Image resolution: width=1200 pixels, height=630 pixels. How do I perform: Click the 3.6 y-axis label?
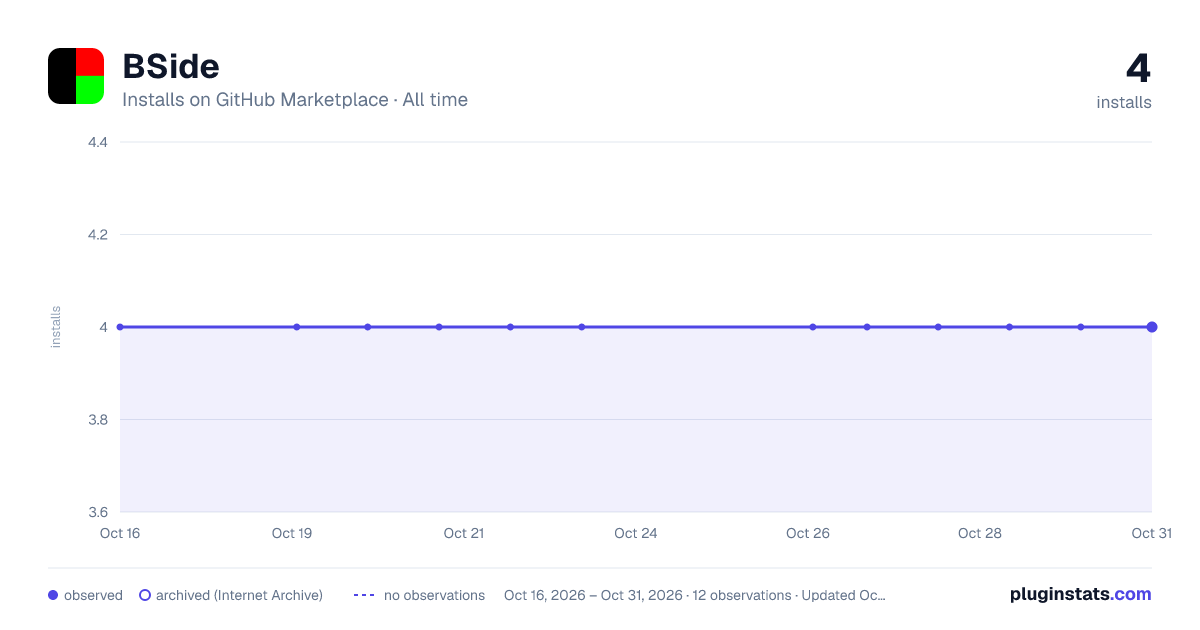[x=98, y=512]
